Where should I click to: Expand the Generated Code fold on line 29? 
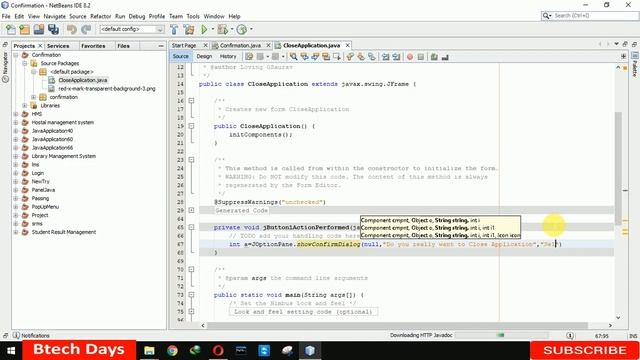pos(191,210)
